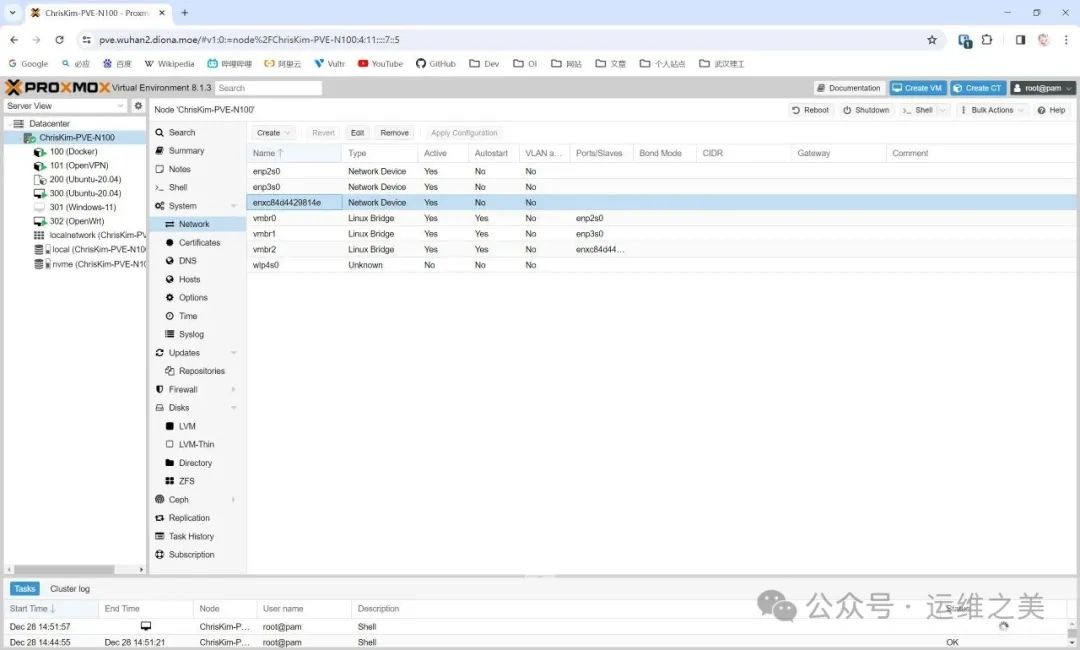The image size is (1080, 650).
Task: Open the Bulk Actions dropdown
Action: (992, 110)
